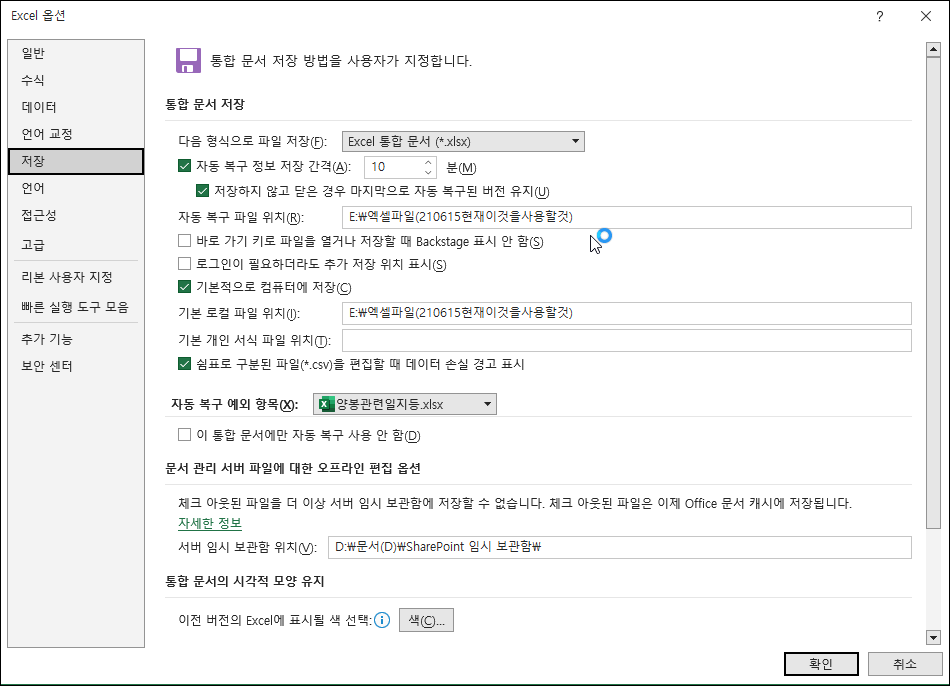Open the 자세한 정보 link
This screenshot has width=950, height=686.
(x=210, y=523)
